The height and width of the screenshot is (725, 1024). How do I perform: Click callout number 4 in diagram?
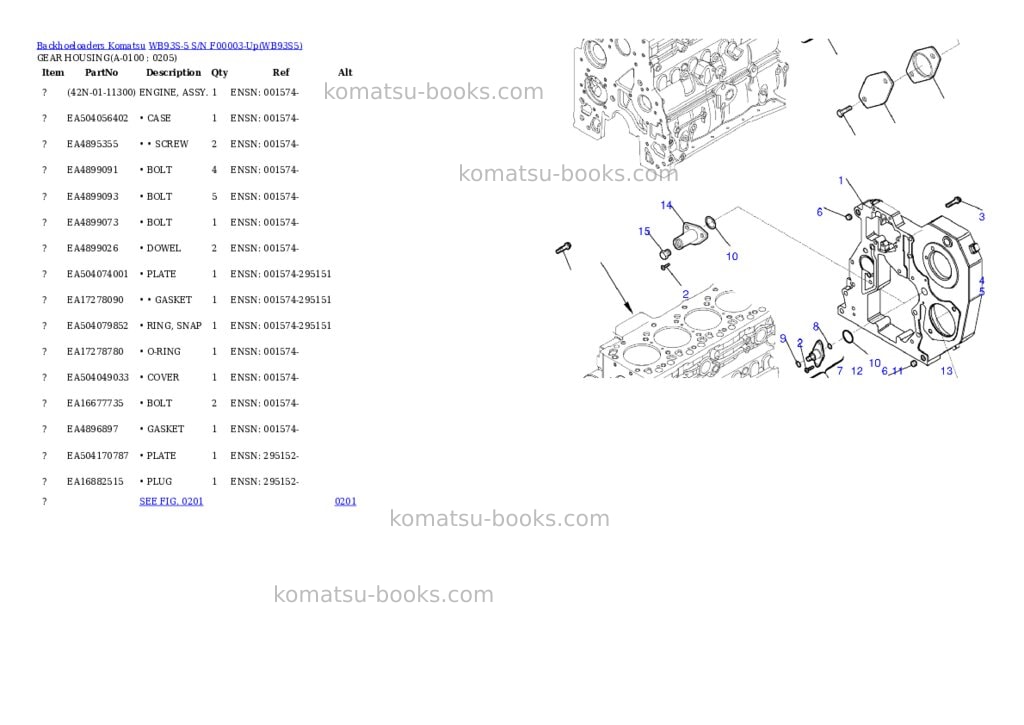point(982,282)
